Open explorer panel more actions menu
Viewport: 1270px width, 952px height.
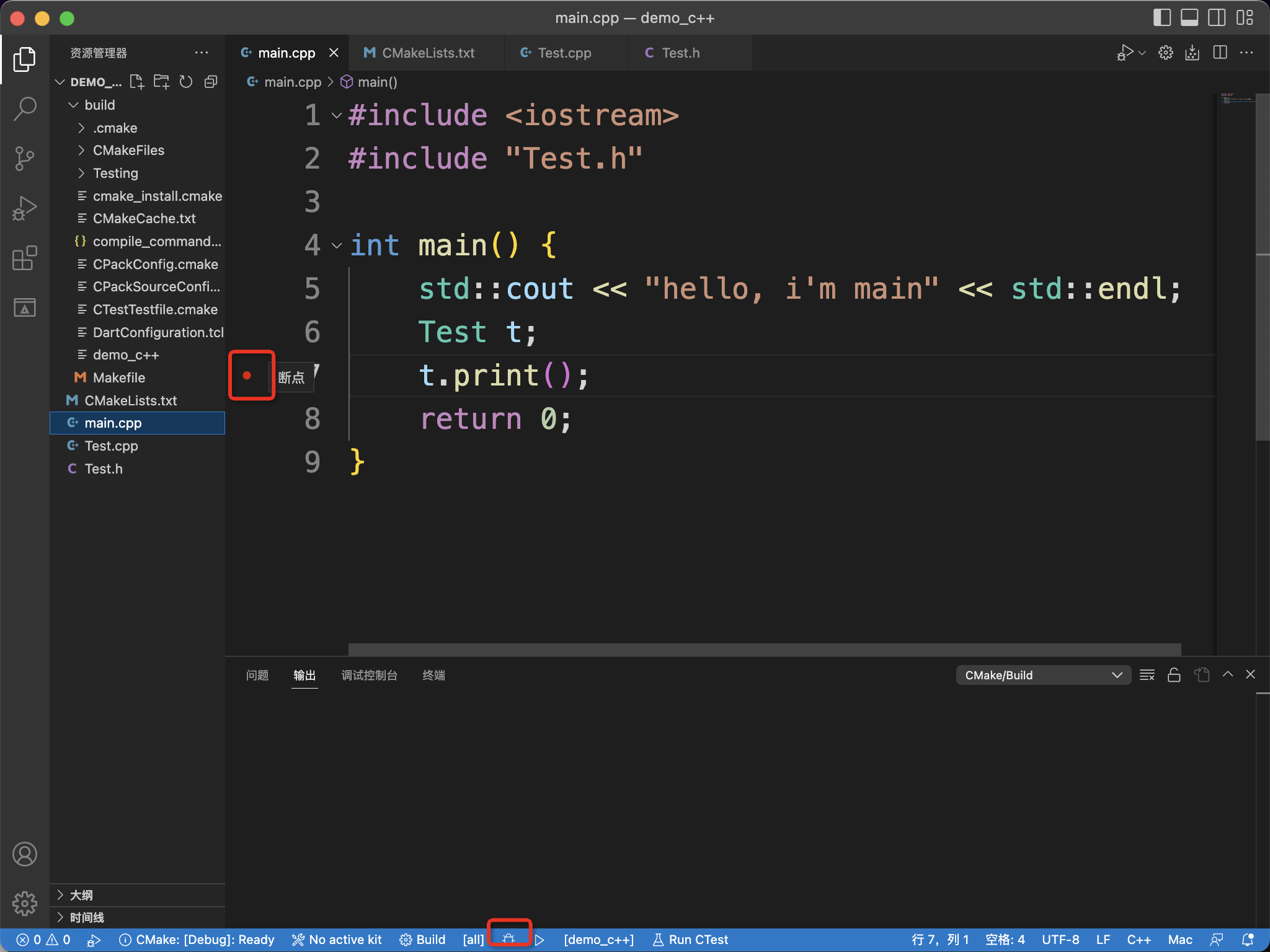[x=202, y=53]
